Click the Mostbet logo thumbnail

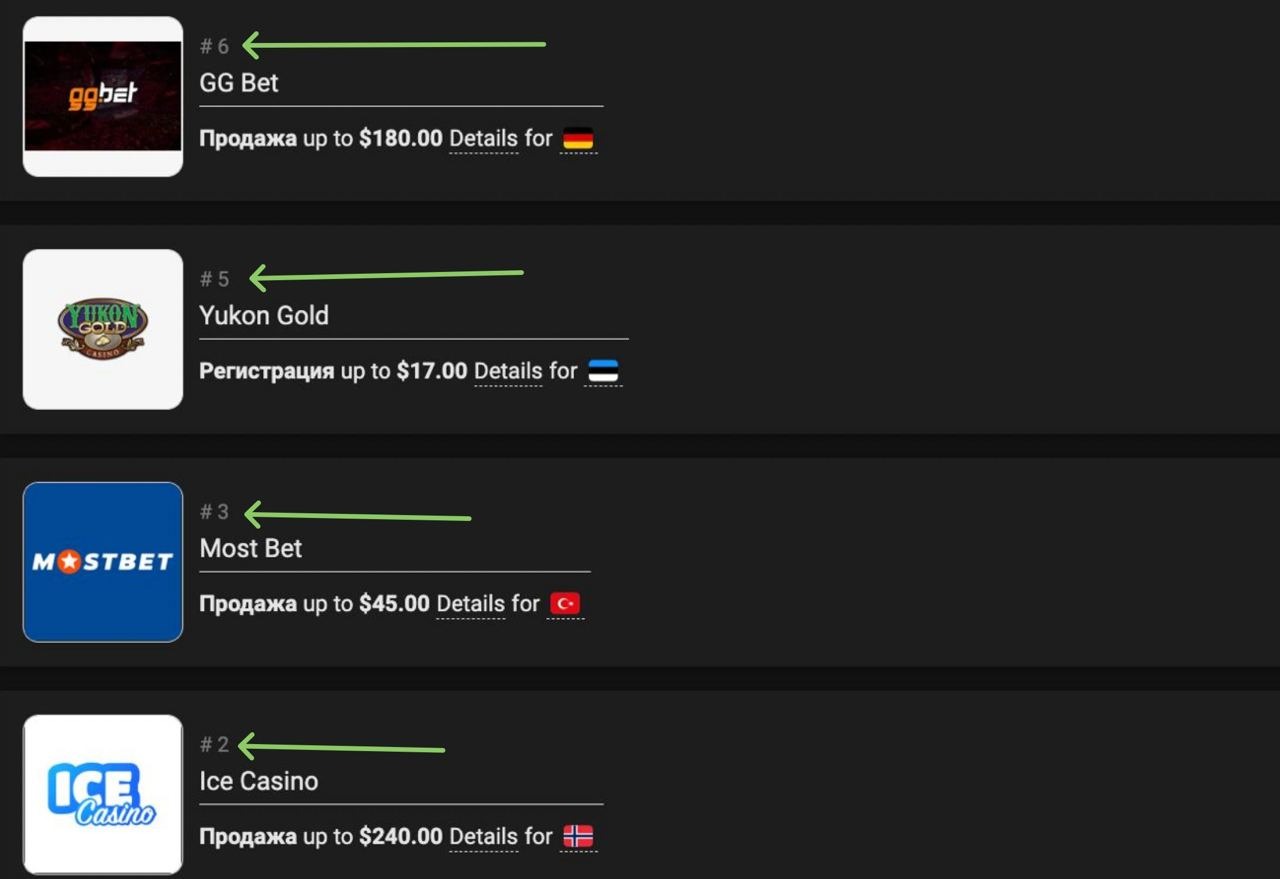pos(103,562)
